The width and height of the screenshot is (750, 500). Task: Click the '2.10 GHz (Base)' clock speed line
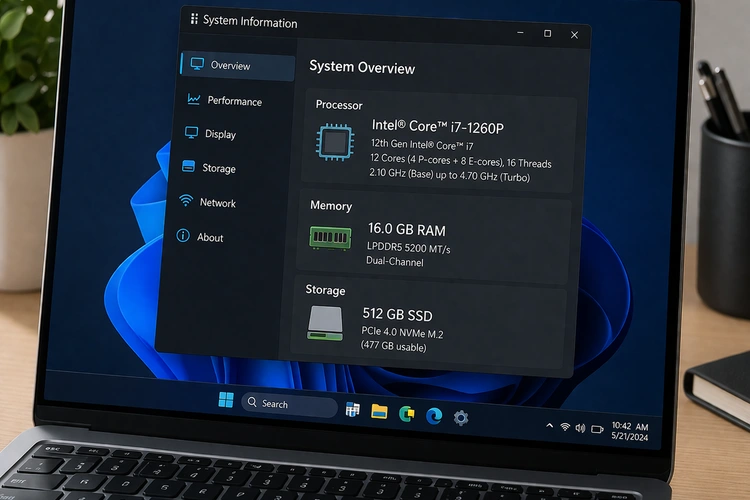pyautogui.click(x=450, y=175)
